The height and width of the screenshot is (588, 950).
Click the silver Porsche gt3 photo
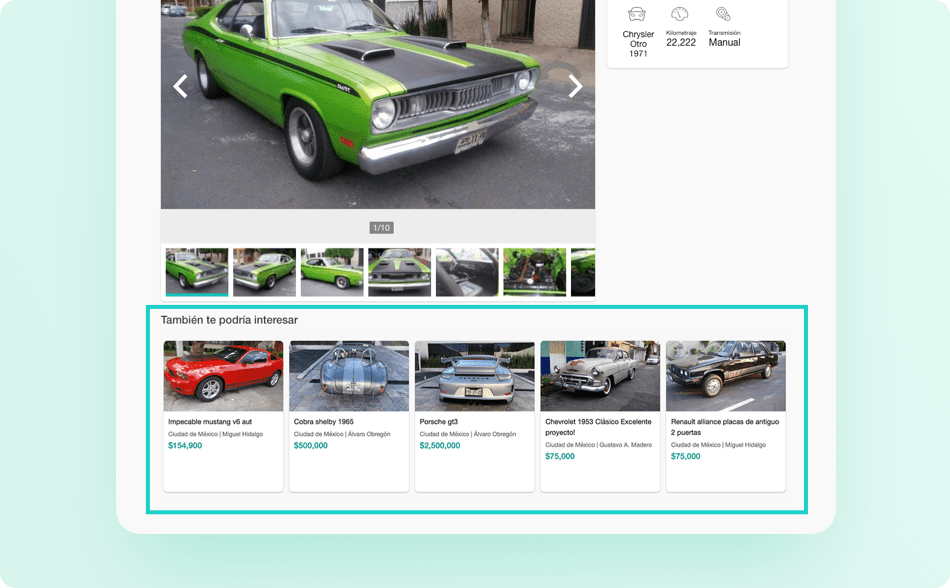[x=474, y=376]
